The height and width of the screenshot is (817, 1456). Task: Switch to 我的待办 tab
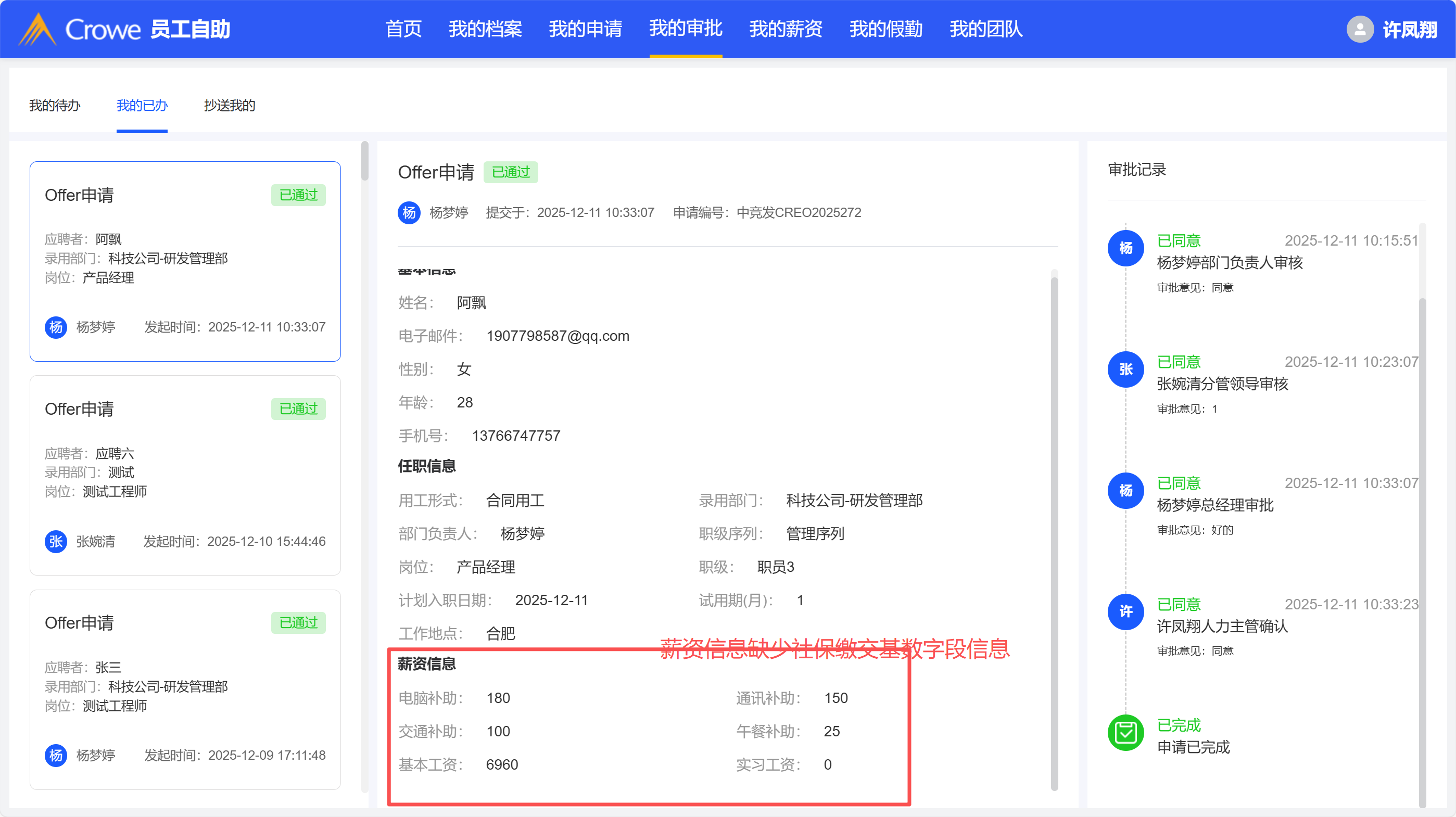point(55,106)
